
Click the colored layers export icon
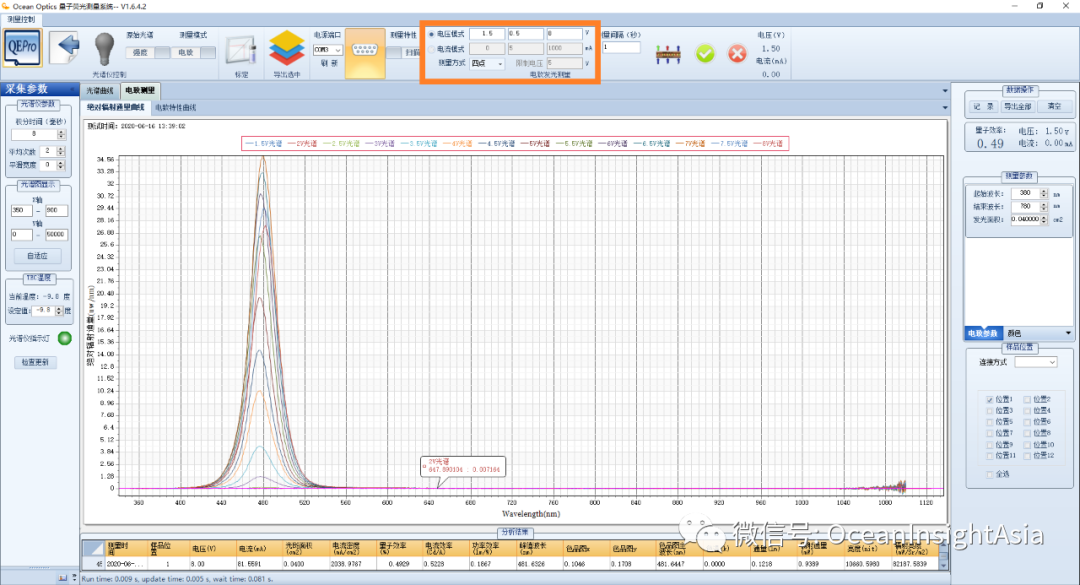(287, 49)
